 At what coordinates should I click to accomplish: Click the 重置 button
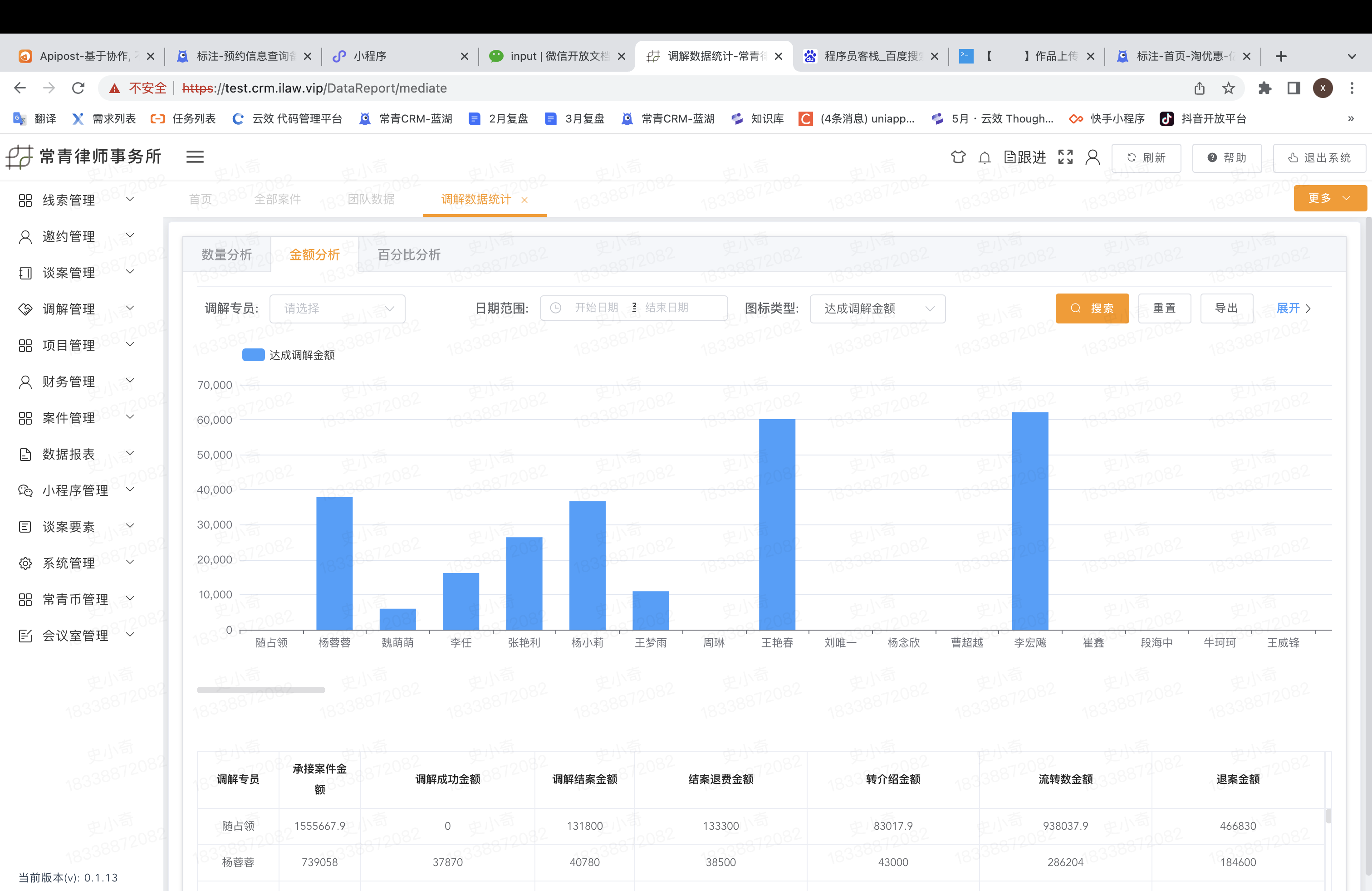(1164, 308)
